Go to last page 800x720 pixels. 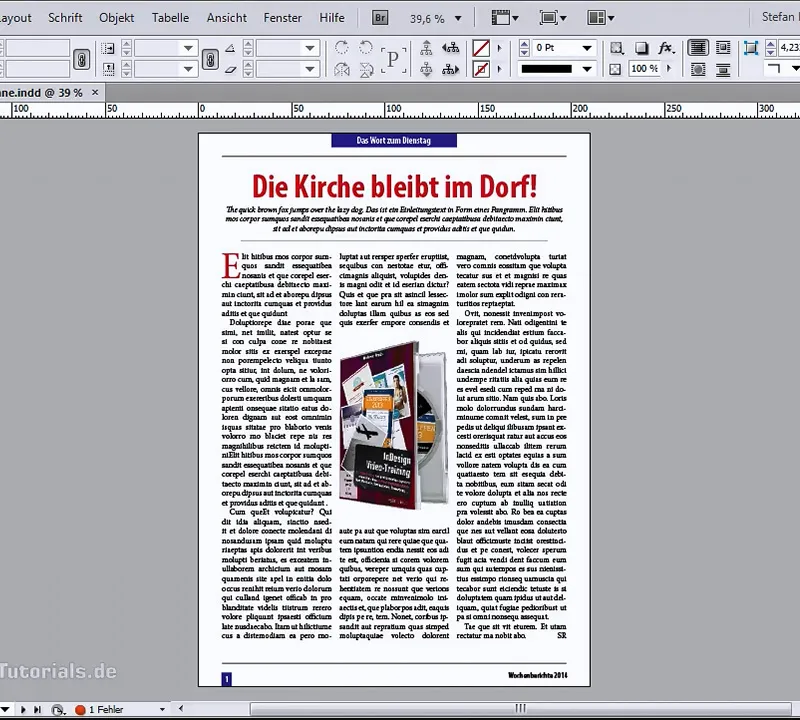coord(37,709)
